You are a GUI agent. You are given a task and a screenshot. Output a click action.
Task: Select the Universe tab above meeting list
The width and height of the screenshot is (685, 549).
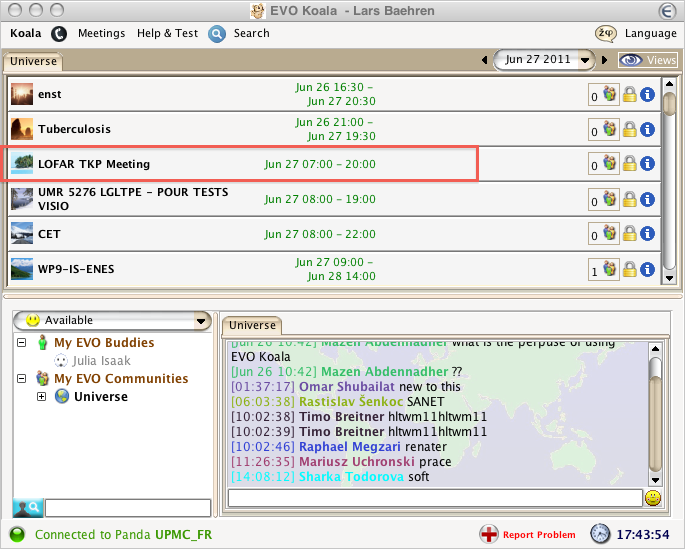[33, 61]
